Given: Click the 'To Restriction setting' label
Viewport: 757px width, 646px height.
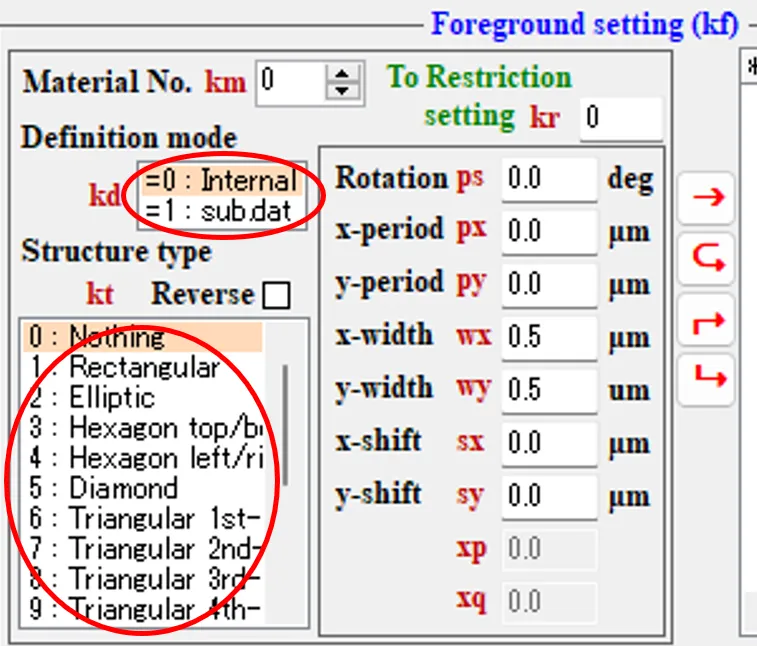Looking at the screenshot, I should 479,97.
